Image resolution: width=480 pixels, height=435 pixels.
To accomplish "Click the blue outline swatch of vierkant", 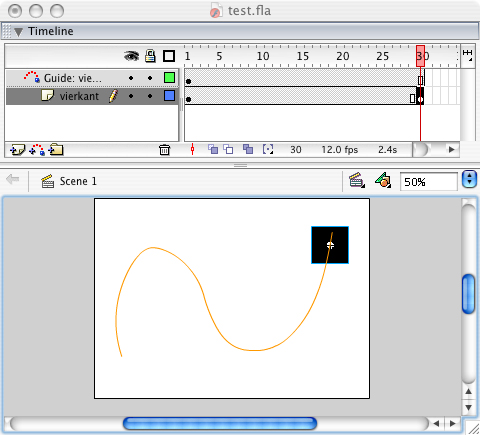I will pos(169,96).
